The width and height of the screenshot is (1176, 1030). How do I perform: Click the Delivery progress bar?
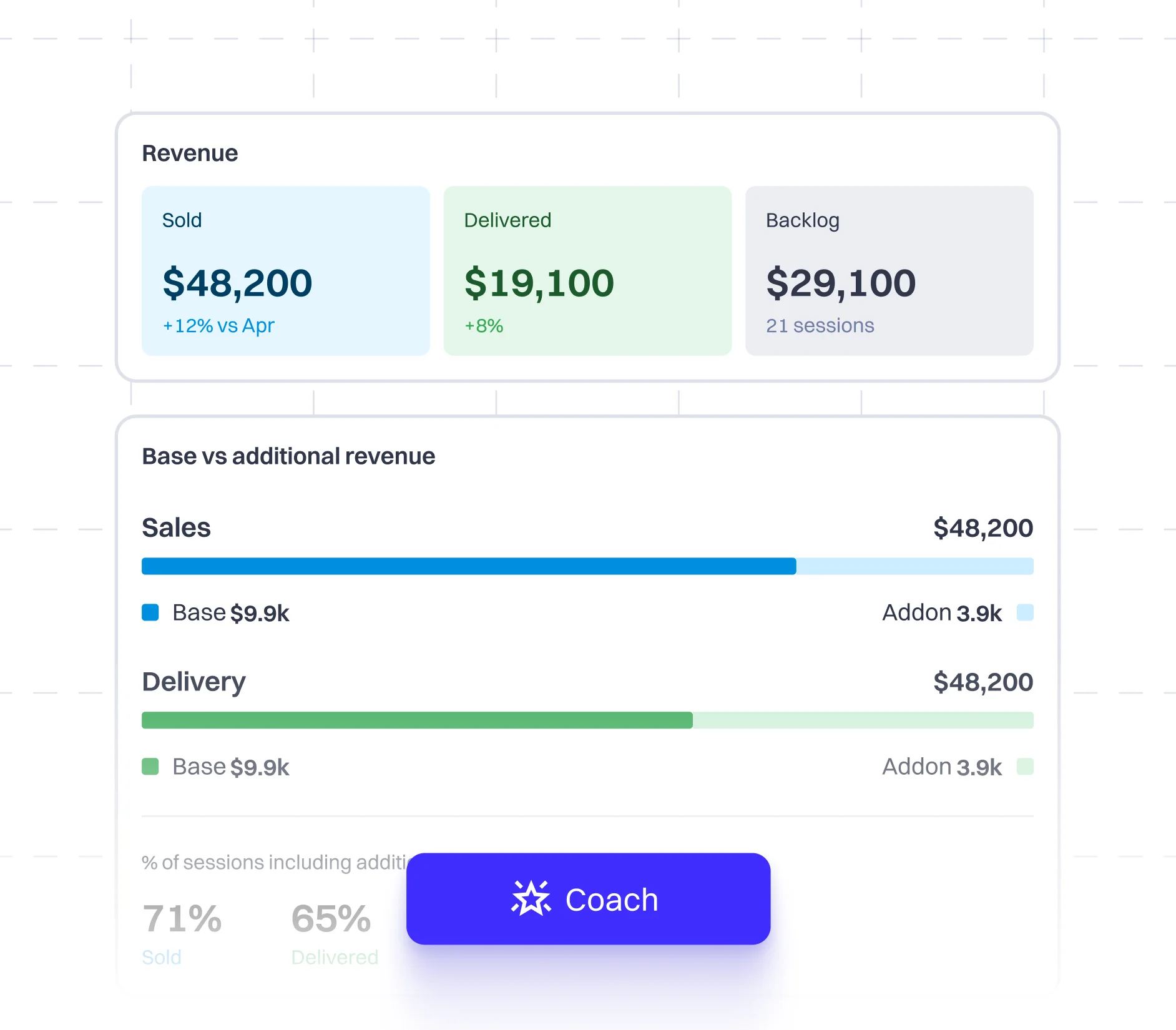pos(587,720)
